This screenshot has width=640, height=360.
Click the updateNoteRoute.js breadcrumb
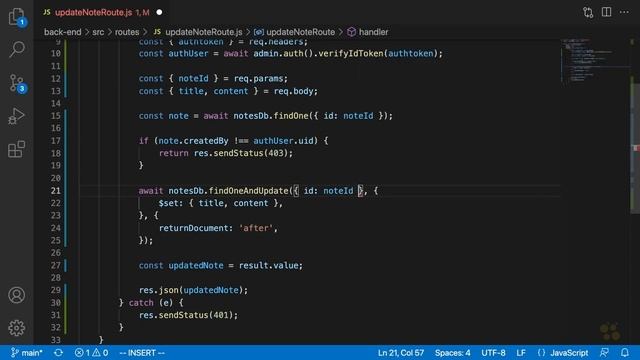(198, 32)
